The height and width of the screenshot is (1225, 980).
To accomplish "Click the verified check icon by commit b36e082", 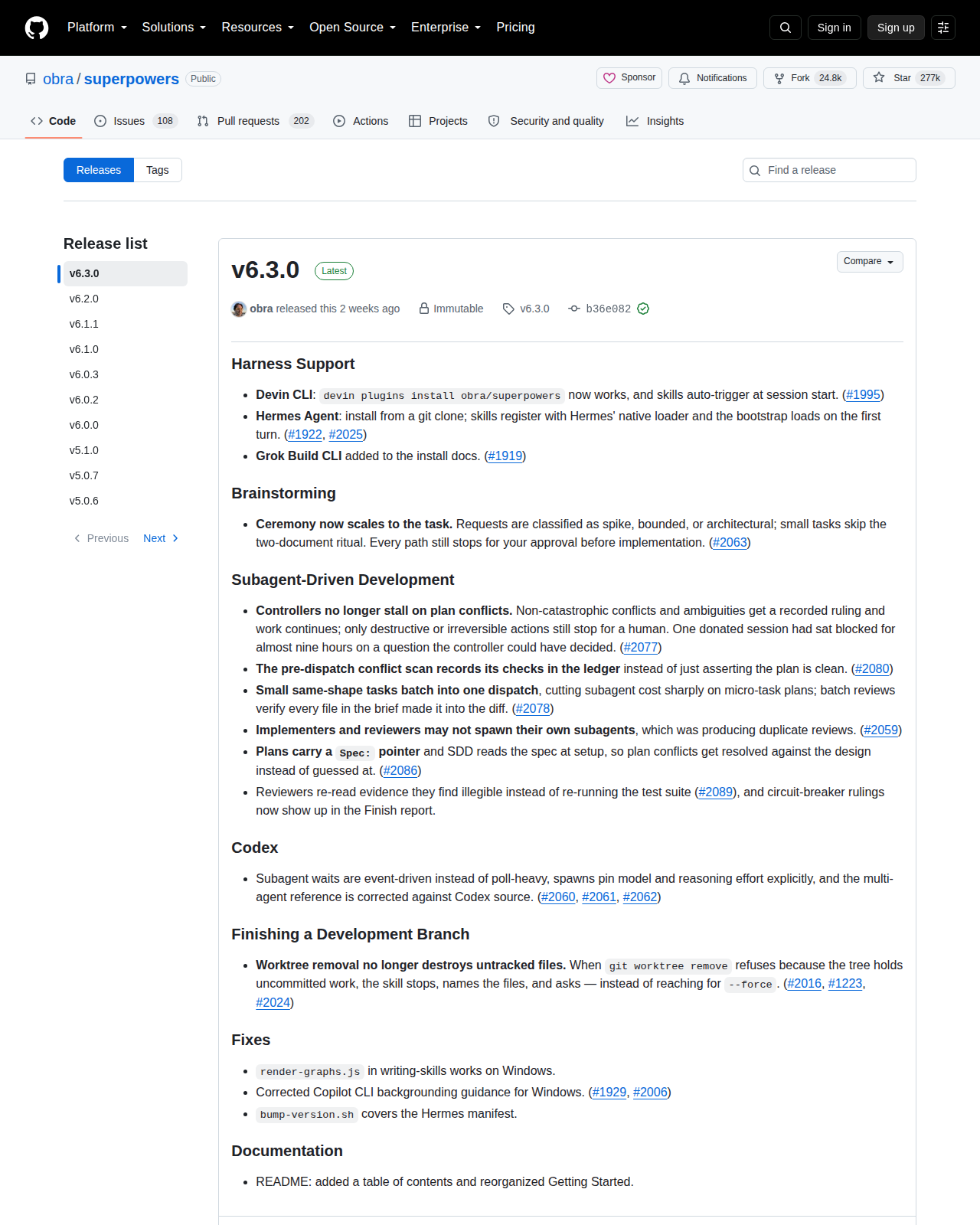I will (x=643, y=309).
